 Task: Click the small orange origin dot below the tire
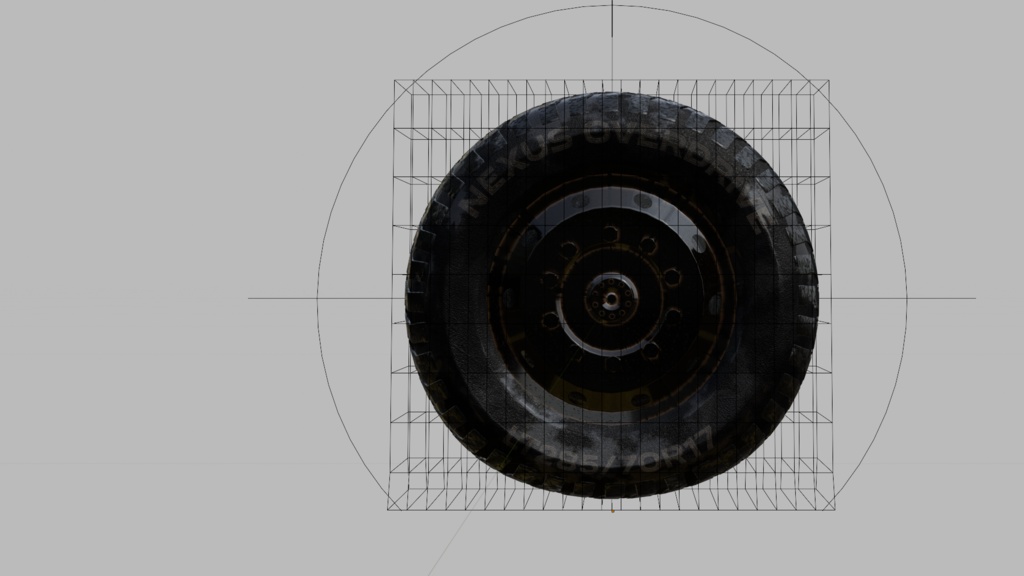613,511
